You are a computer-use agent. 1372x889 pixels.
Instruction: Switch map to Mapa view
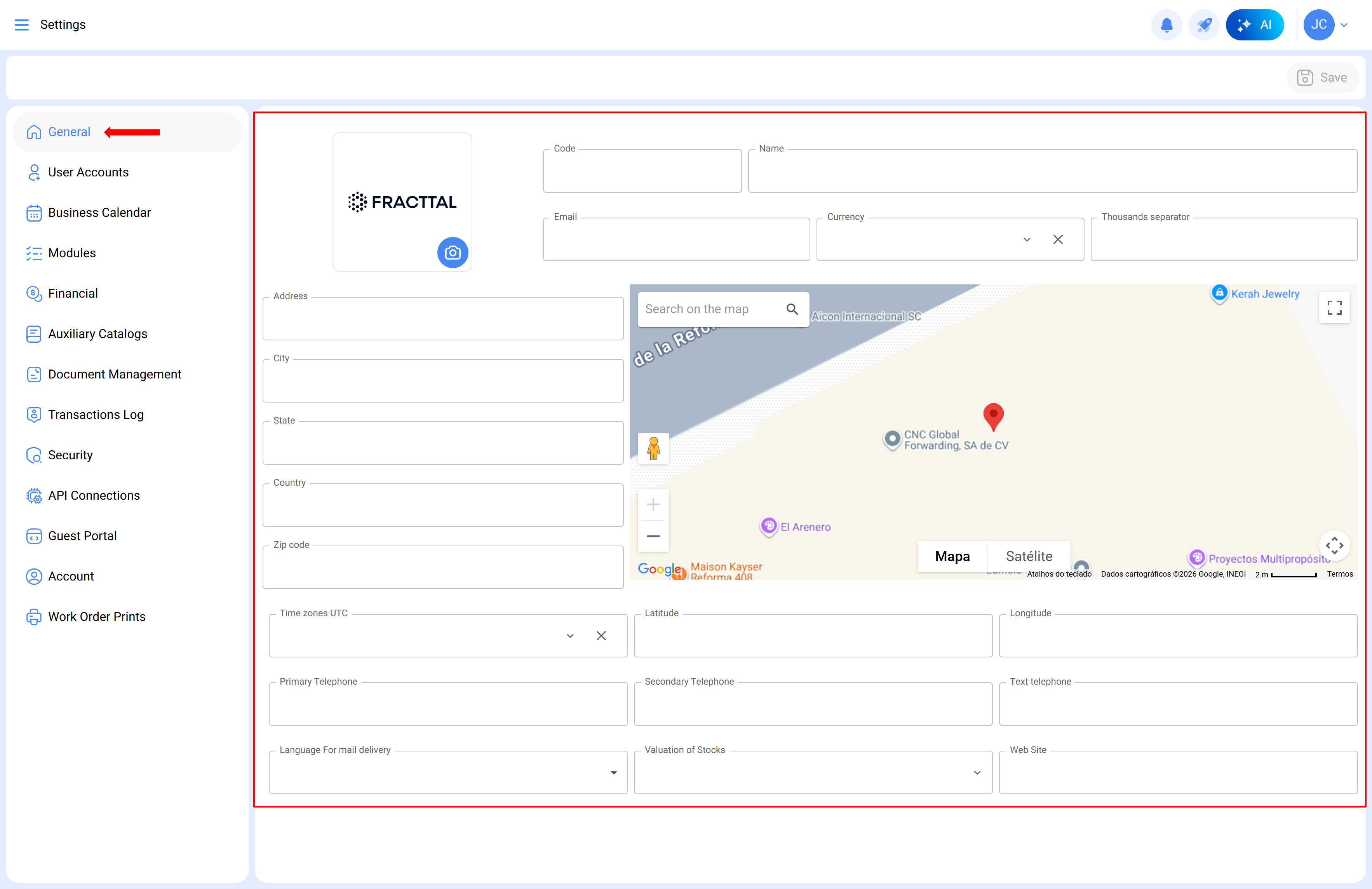(952, 556)
